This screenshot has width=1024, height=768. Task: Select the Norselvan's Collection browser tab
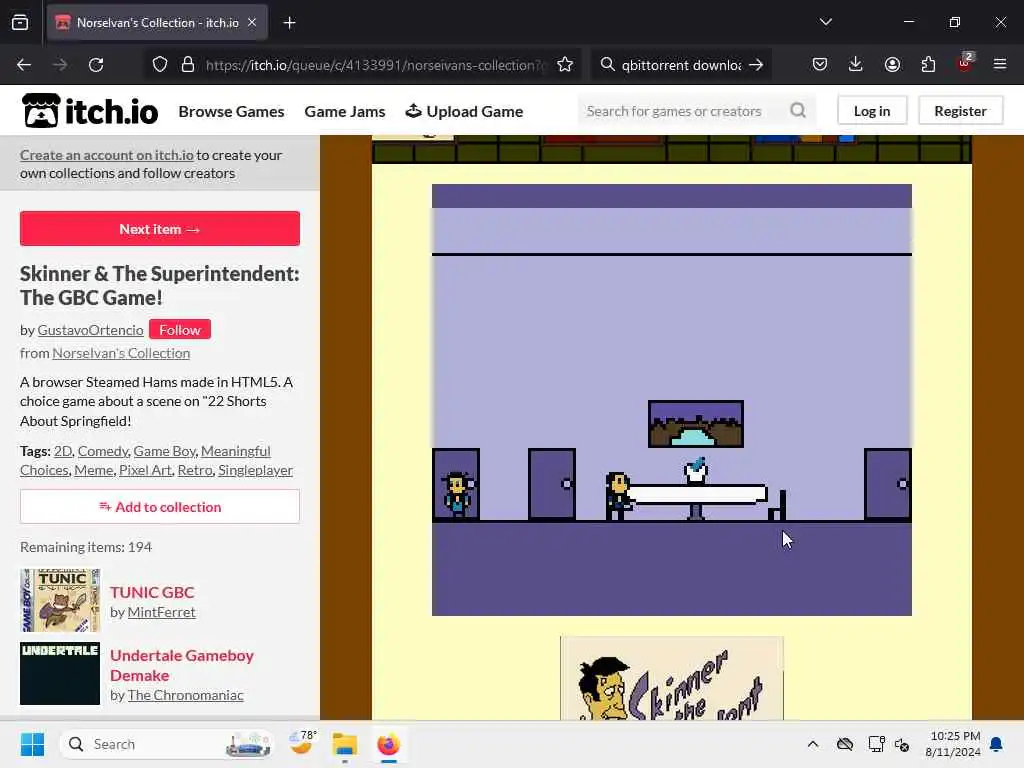point(157,22)
